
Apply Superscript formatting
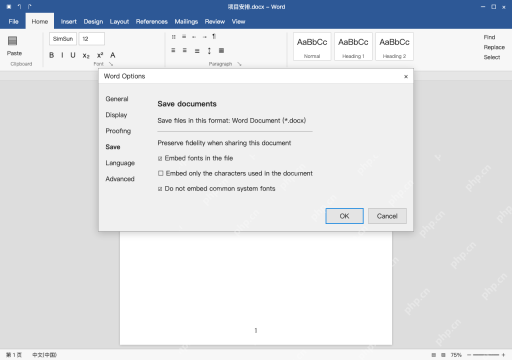[x=100, y=55]
